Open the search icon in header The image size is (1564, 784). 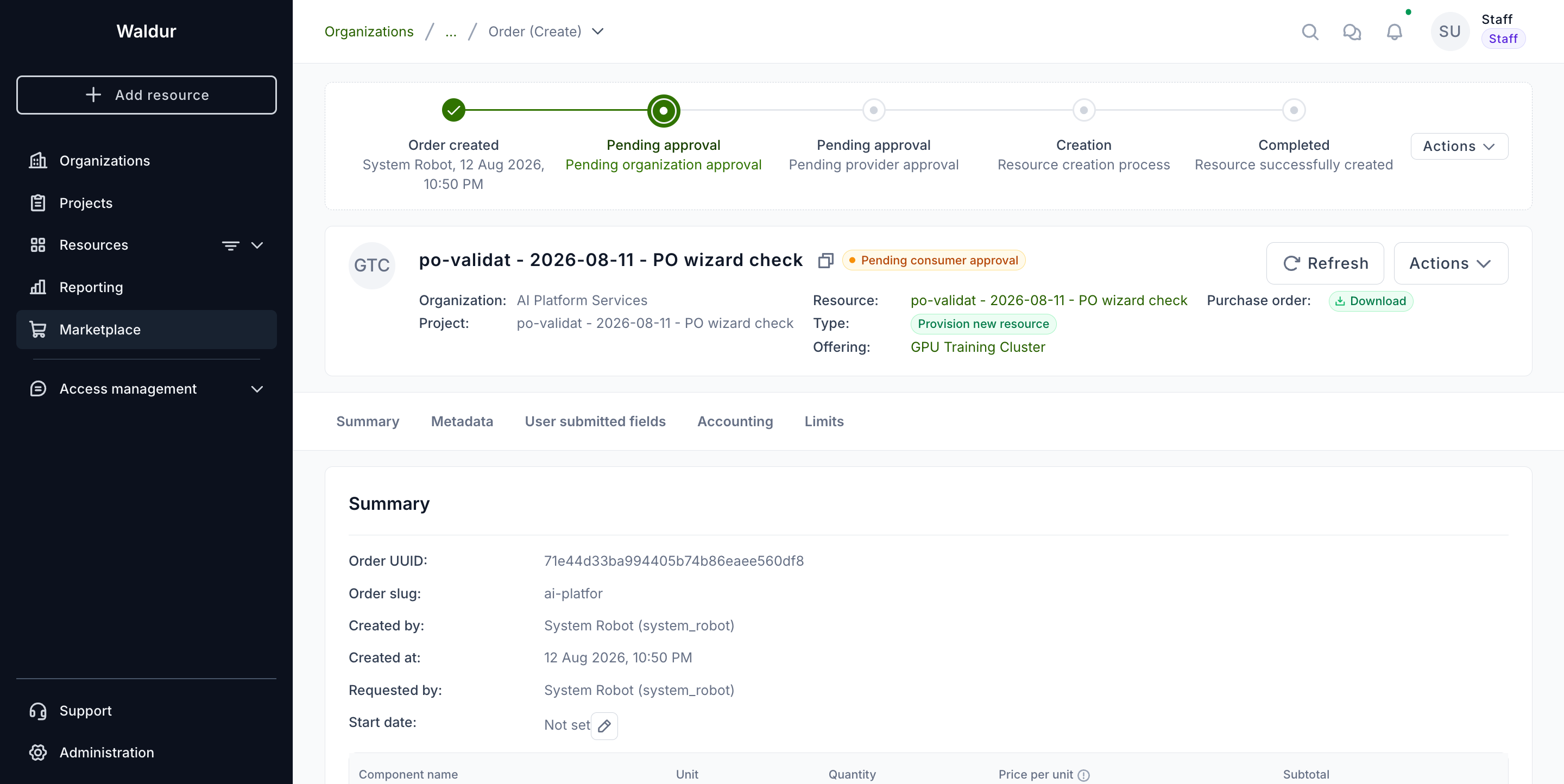click(x=1310, y=31)
